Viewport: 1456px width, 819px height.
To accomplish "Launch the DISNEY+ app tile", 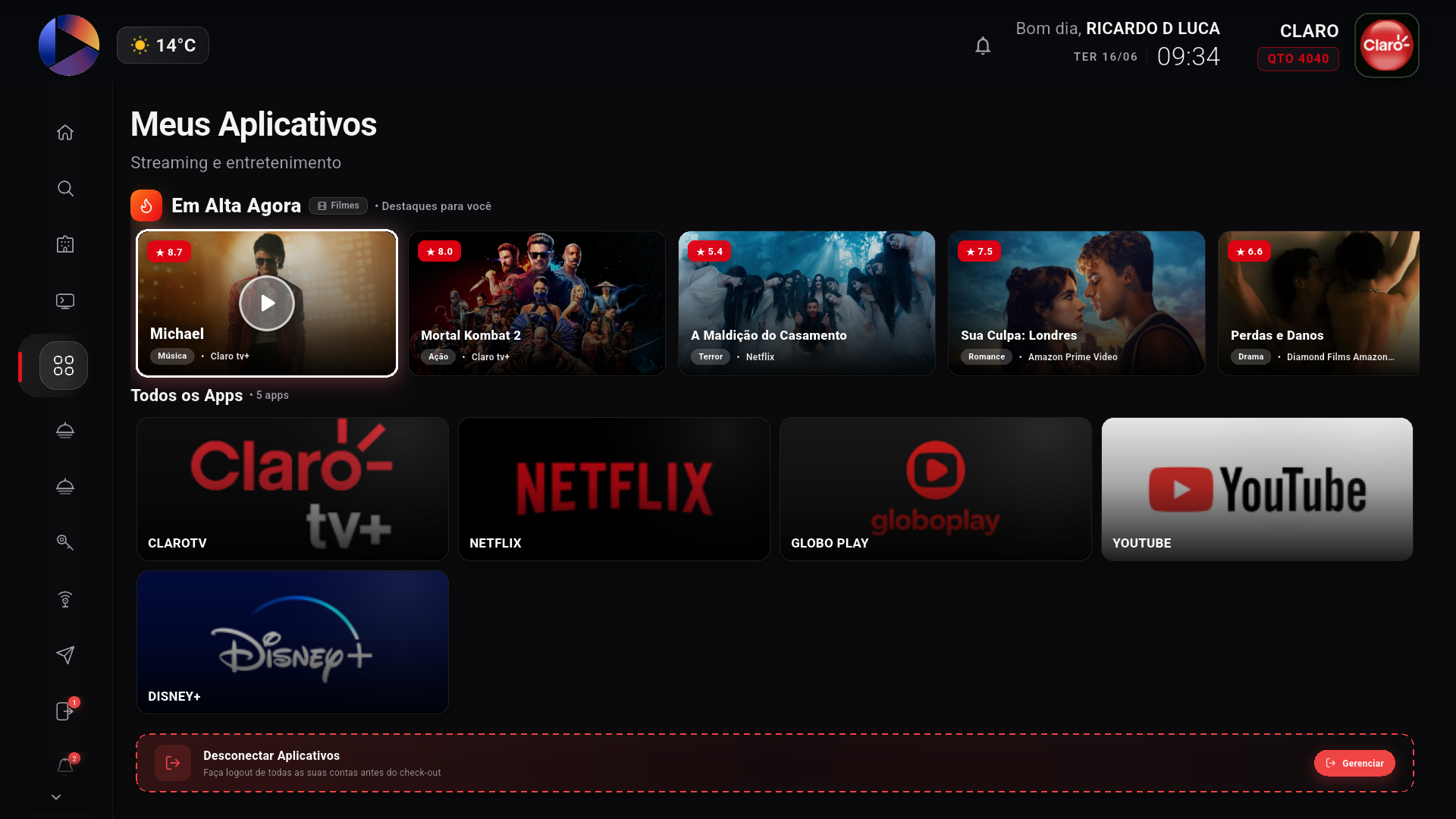I will pyautogui.click(x=293, y=642).
